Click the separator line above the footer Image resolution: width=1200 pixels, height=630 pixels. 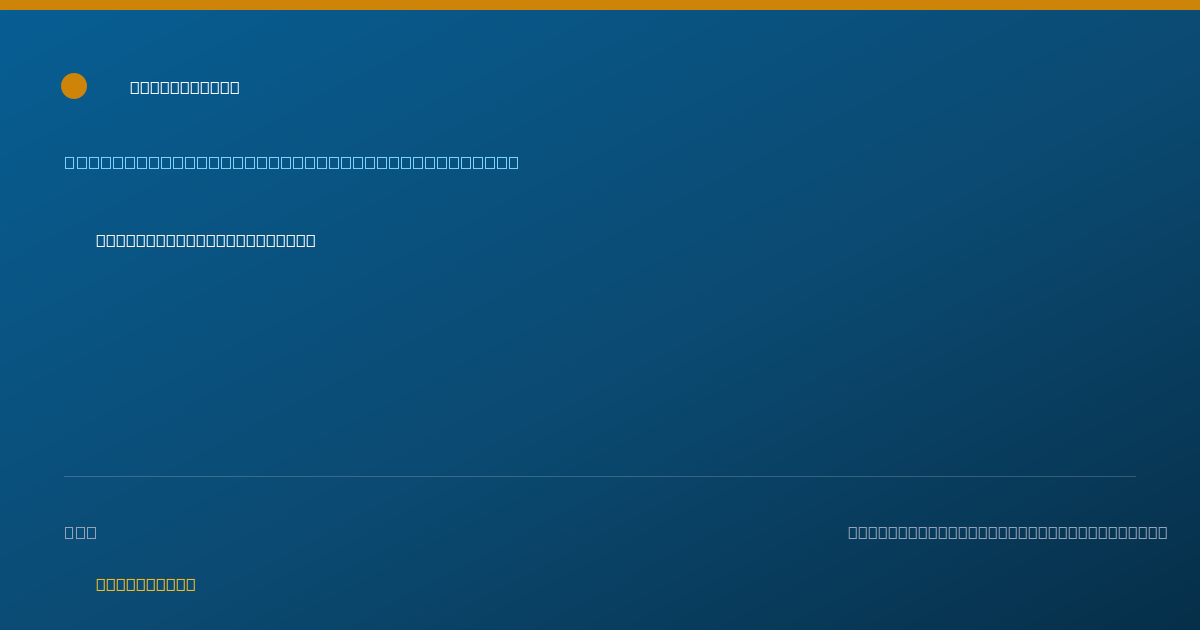(x=600, y=476)
